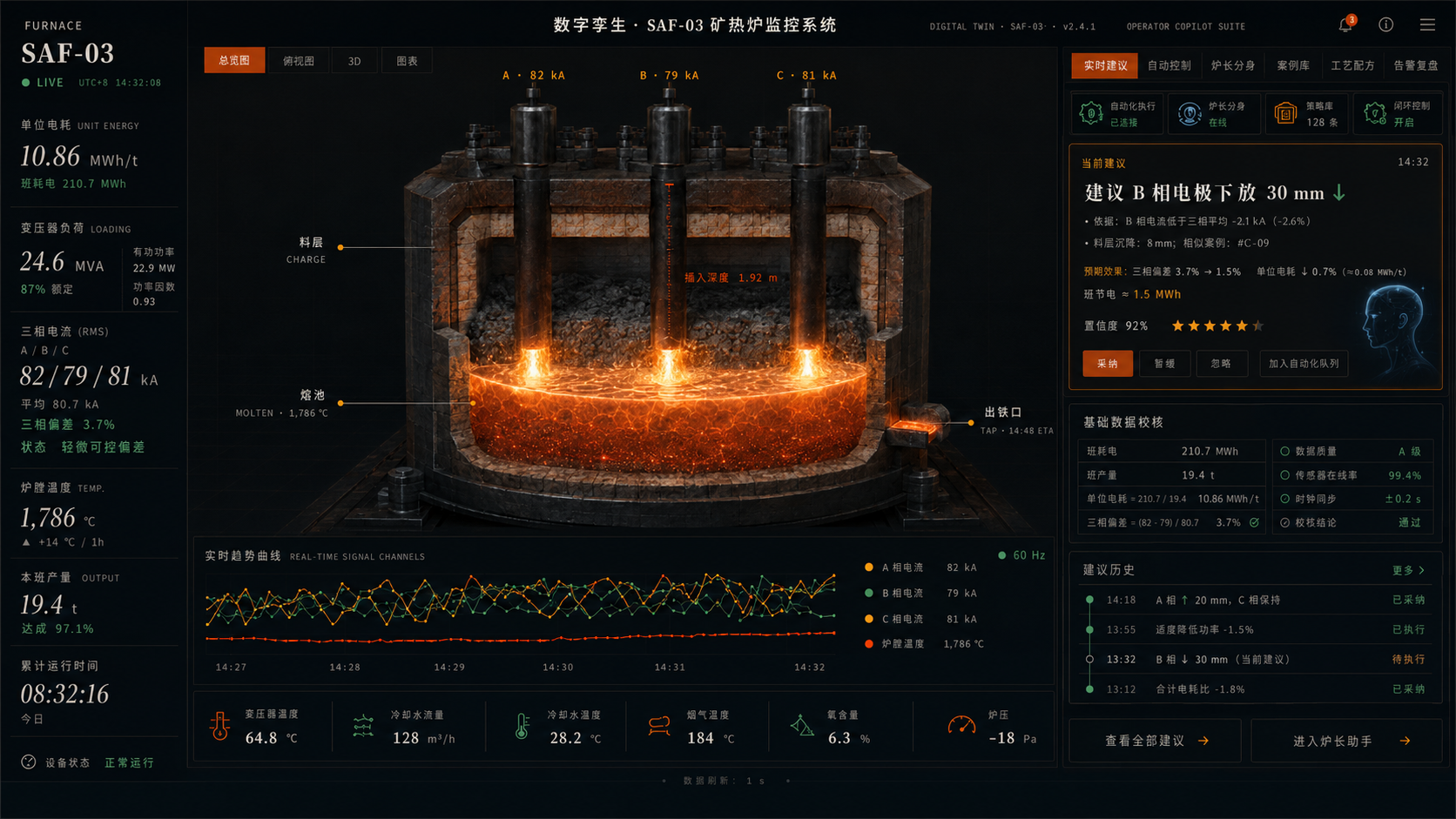Viewport: 1456px width, 819px height.
Task: Switch to 俯视图 view tab
Action: pyautogui.click(x=299, y=61)
